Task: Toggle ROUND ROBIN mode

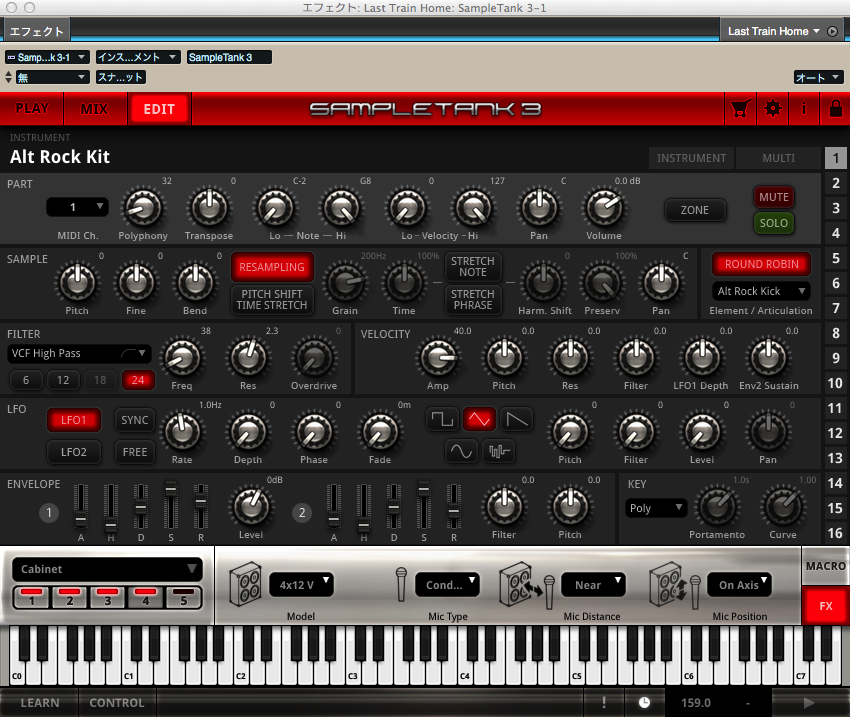Action: coord(762,264)
